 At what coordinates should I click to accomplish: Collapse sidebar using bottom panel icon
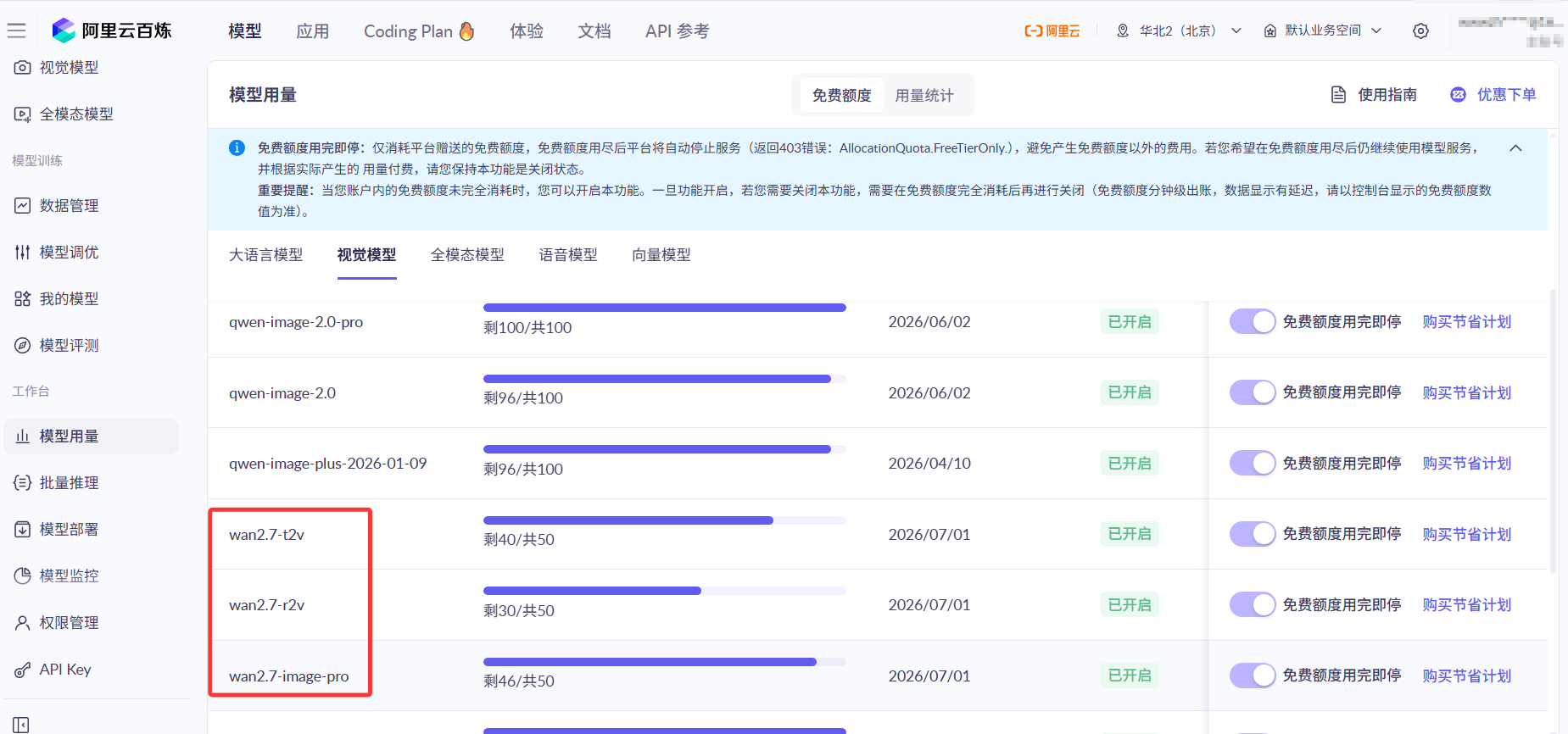pyautogui.click(x=20, y=725)
